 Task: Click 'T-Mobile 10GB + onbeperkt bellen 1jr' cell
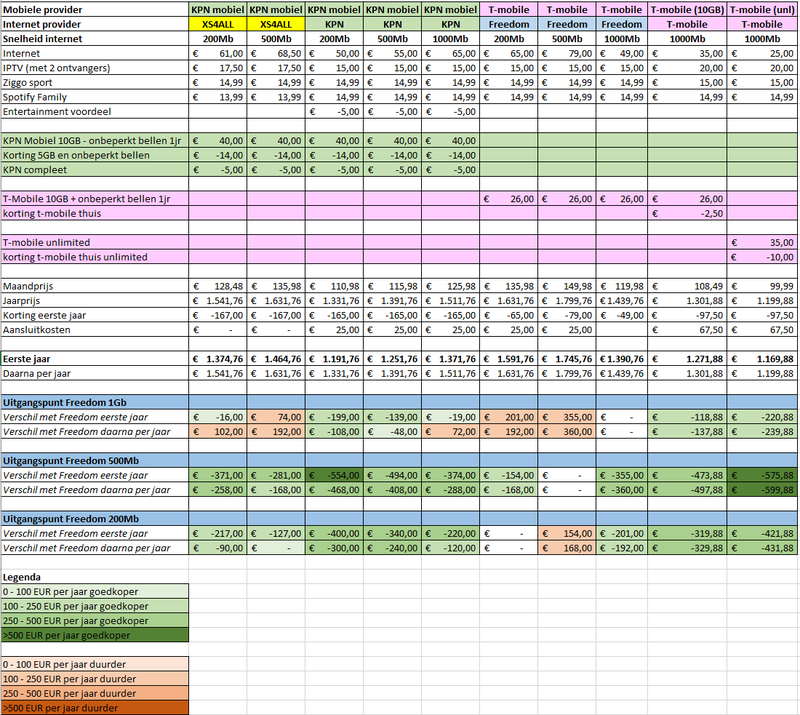(95, 199)
